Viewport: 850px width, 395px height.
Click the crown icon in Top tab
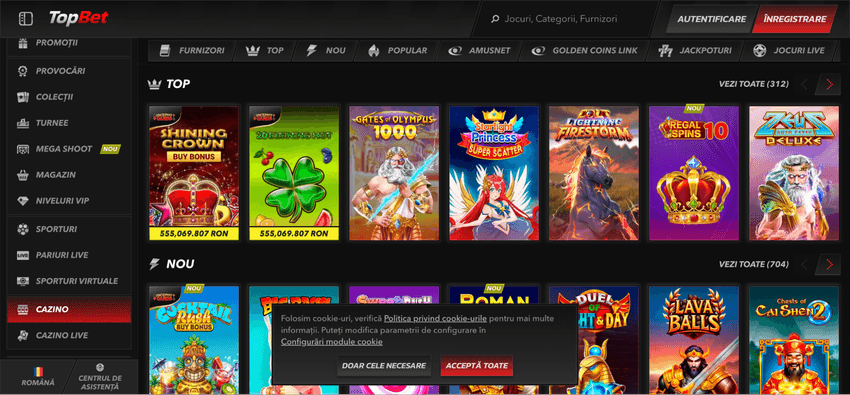[x=253, y=50]
